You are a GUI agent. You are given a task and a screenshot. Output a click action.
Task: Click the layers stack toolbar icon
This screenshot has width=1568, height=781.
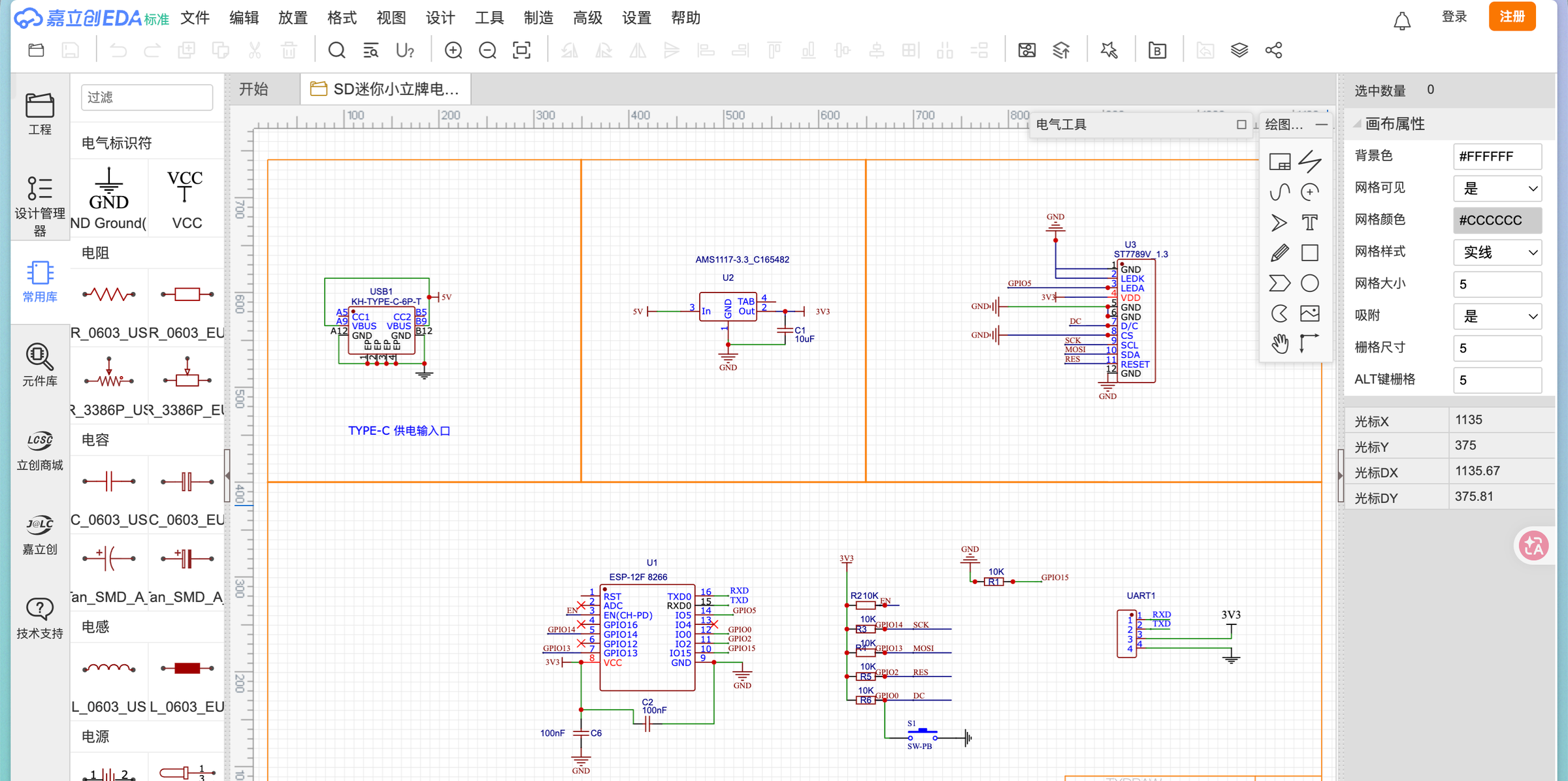[1239, 50]
